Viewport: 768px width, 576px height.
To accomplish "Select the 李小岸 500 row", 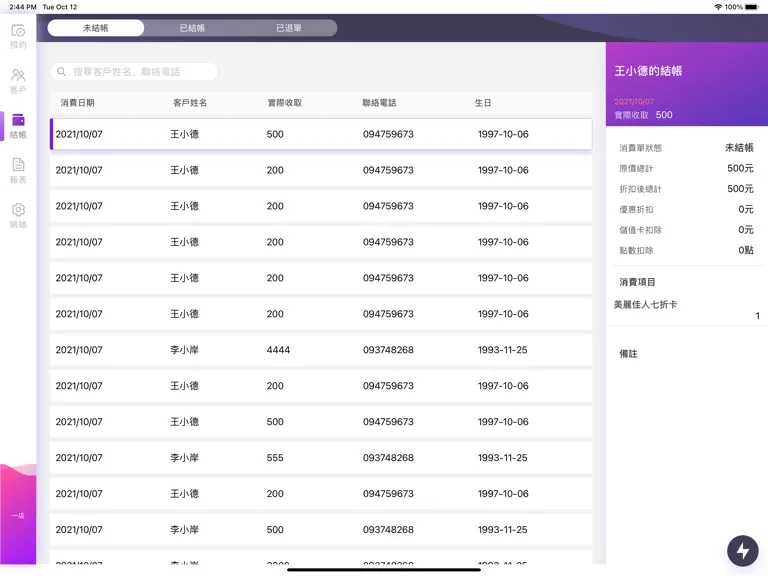I will (321, 529).
